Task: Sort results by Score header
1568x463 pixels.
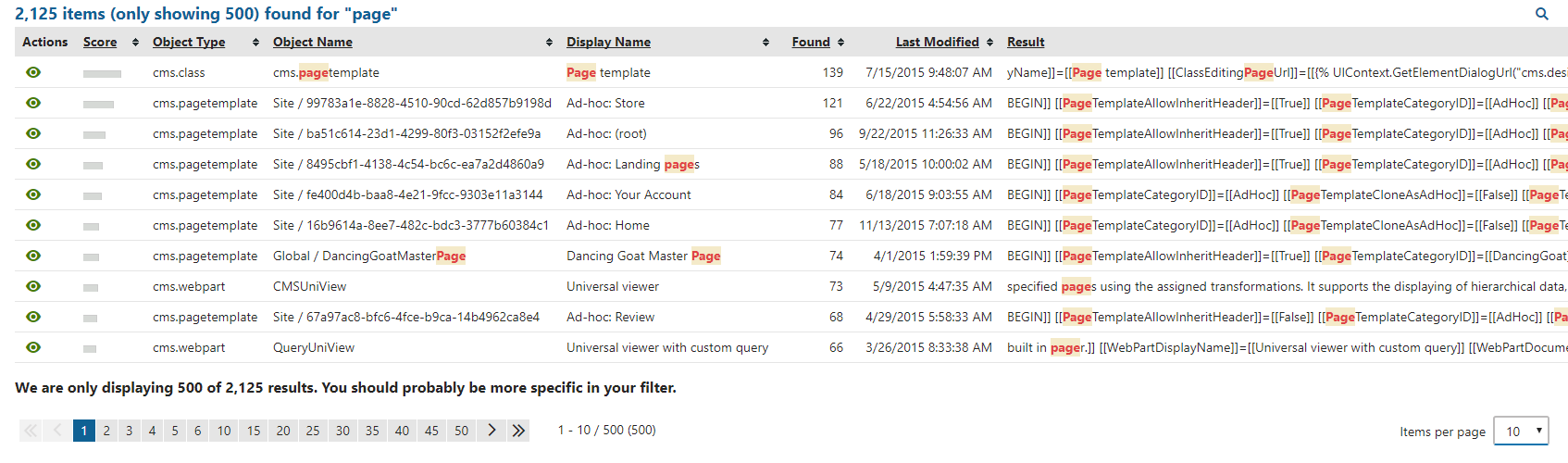Action: click(x=100, y=42)
